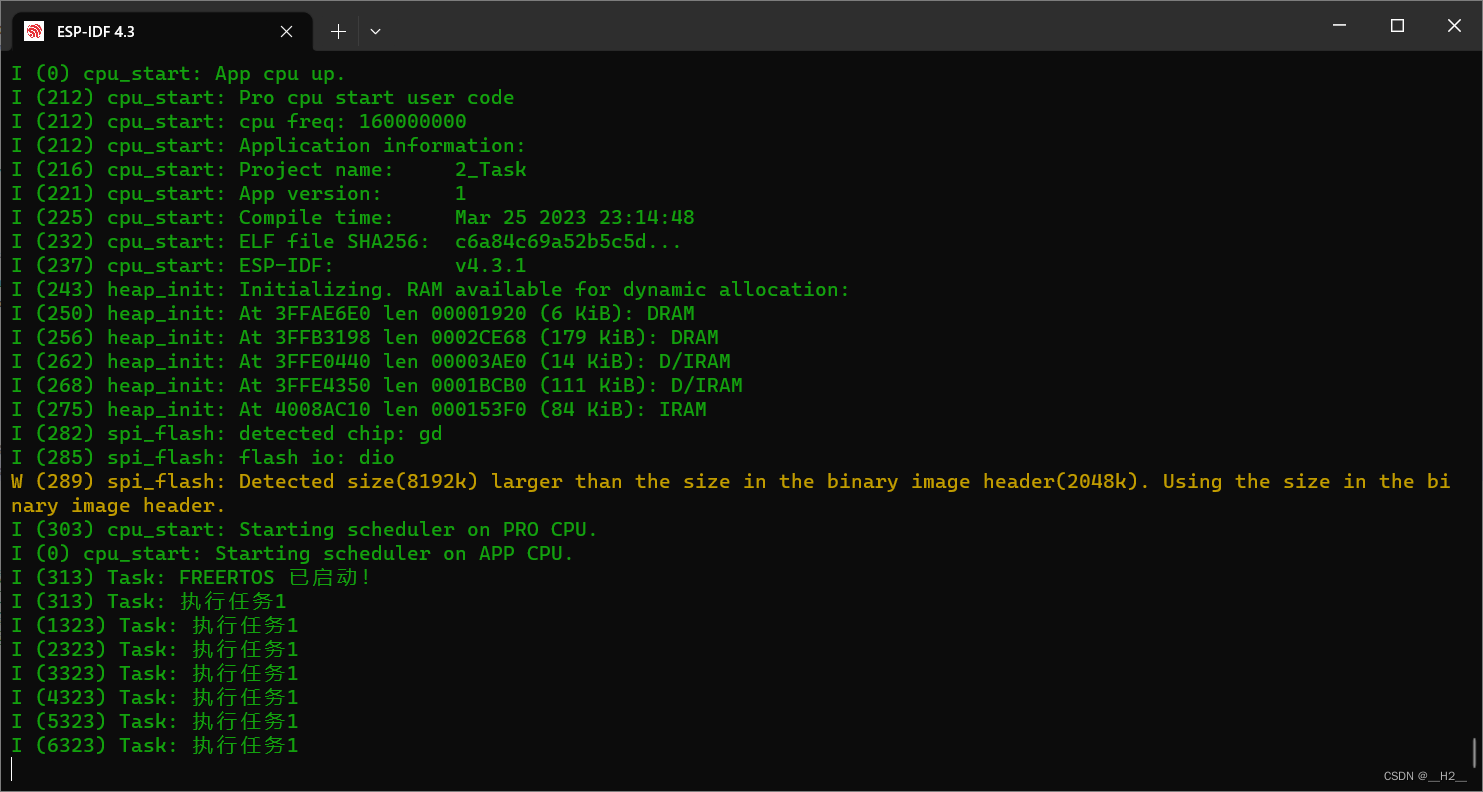Click the 'Pro cpu start user code' line
The width and height of the screenshot is (1483, 792).
coord(262,98)
